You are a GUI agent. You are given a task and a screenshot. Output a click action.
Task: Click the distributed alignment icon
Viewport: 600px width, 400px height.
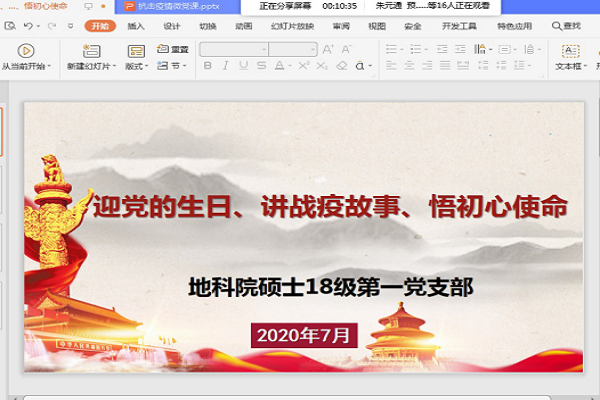pyautogui.click(x=463, y=66)
